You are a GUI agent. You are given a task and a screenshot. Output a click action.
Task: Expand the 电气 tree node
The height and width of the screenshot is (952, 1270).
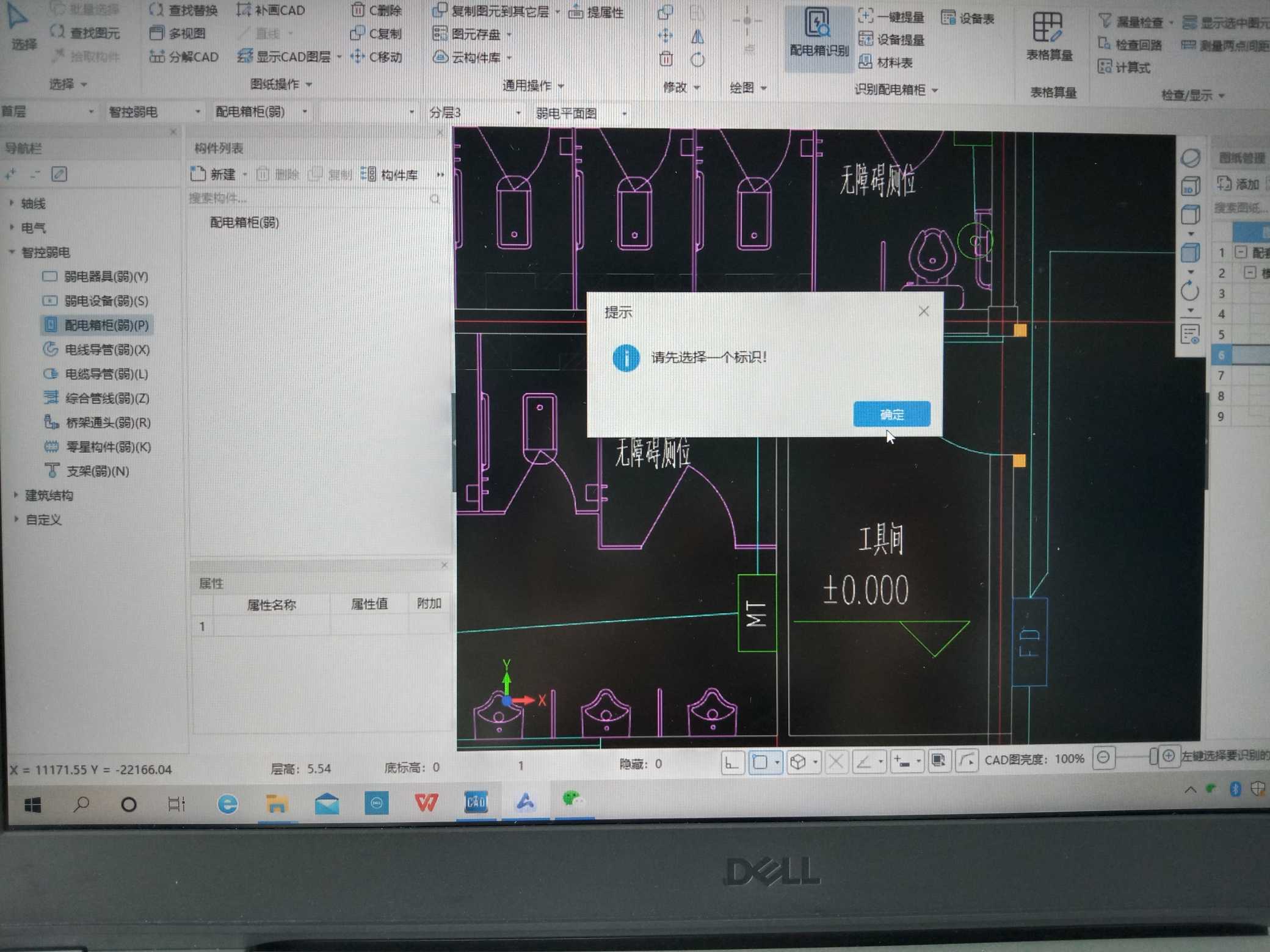(12, 227)
